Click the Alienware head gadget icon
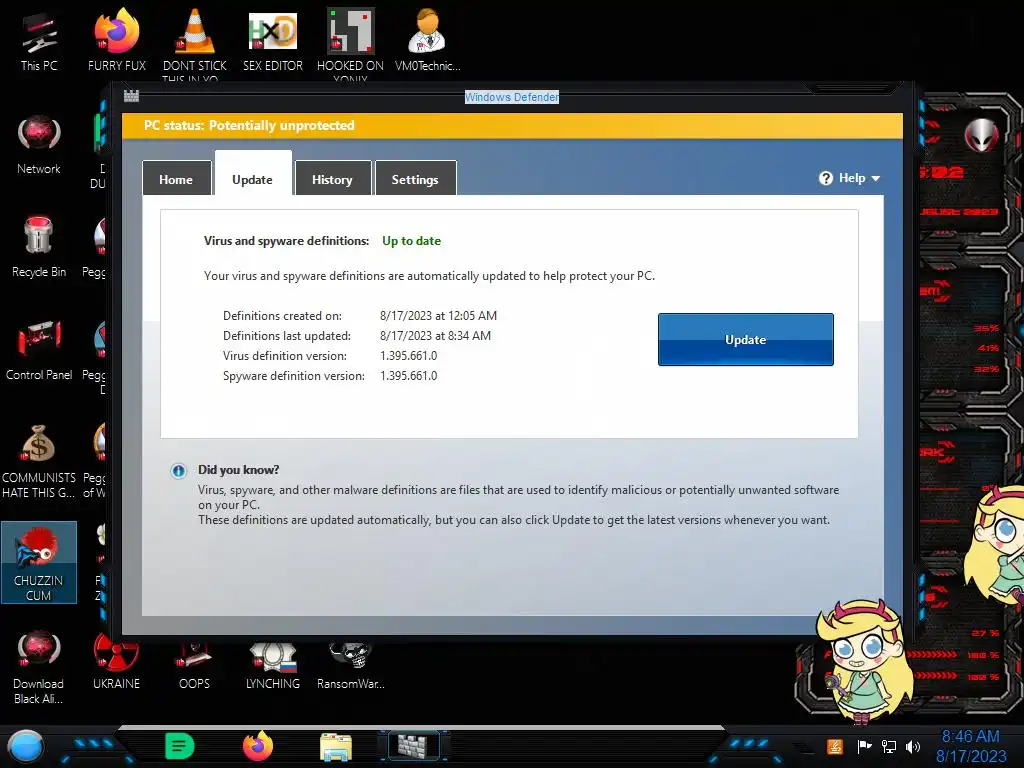The height and width of the screenshot is (768, 1024). [982, 135]
